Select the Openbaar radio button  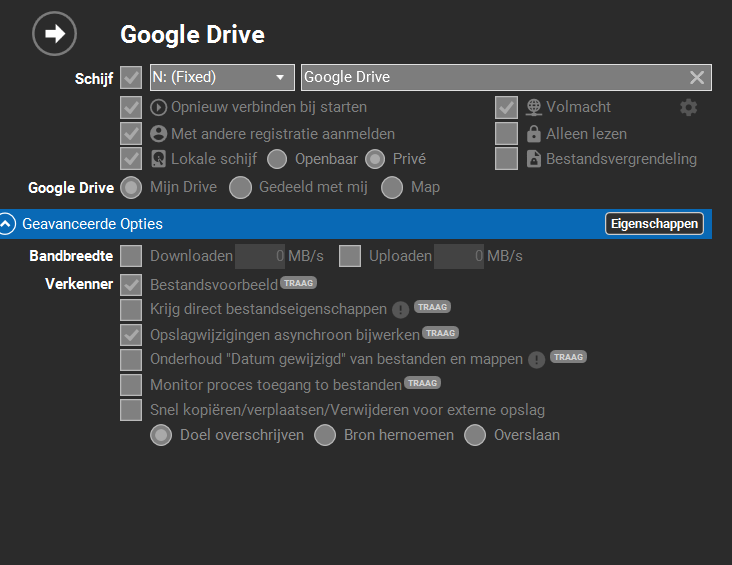pyautogui.click(x=277, y=159)
